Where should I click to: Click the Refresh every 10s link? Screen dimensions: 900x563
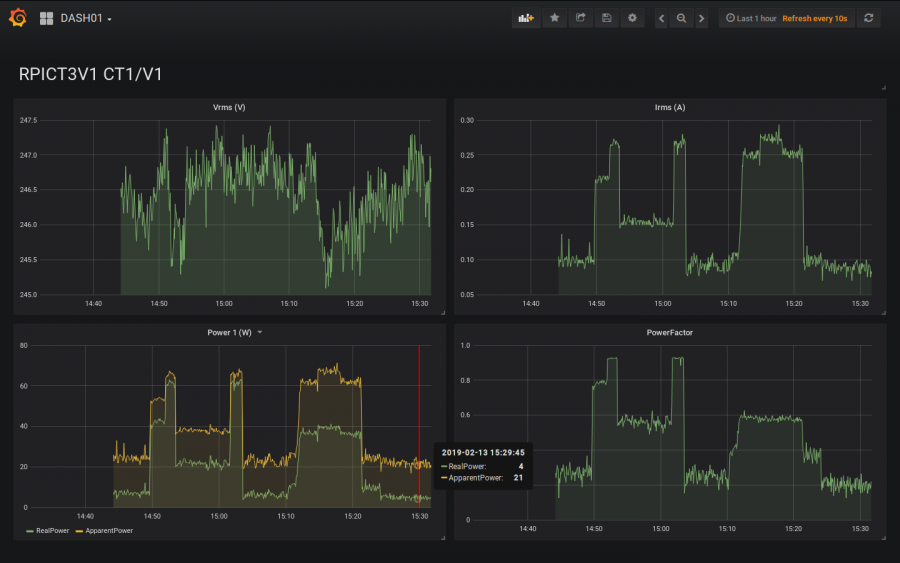[x=817, y=18]
